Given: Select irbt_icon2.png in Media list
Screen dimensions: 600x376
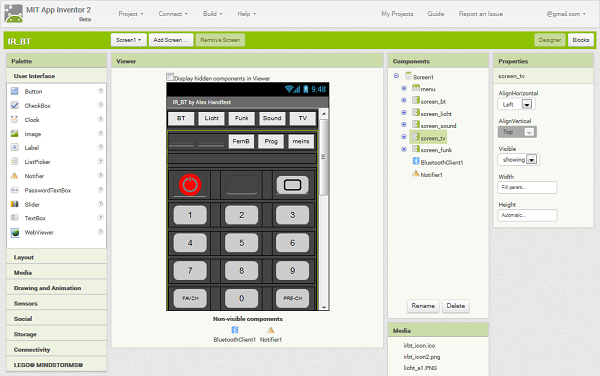Looking at the screenshot, I should click(x=422, y=356).
